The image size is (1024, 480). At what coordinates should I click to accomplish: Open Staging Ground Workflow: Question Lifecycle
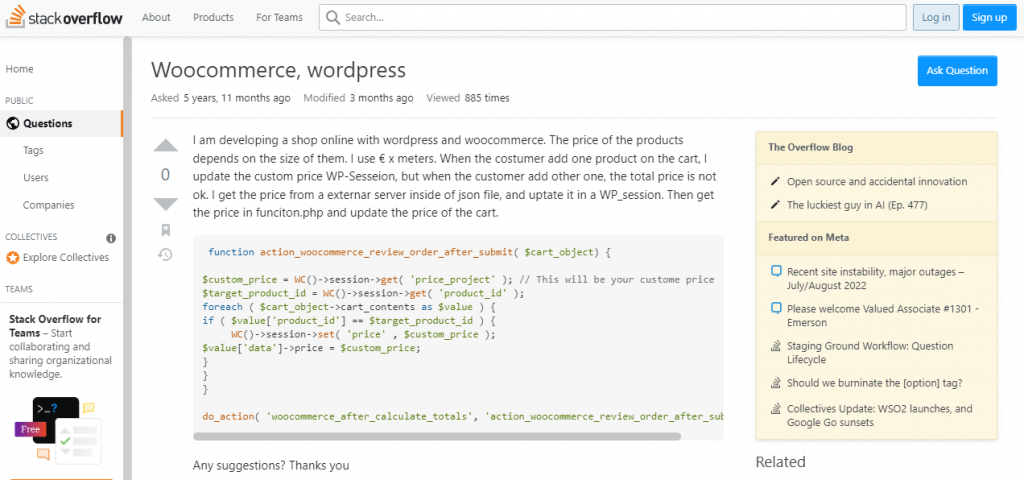[x=870, y=353]
